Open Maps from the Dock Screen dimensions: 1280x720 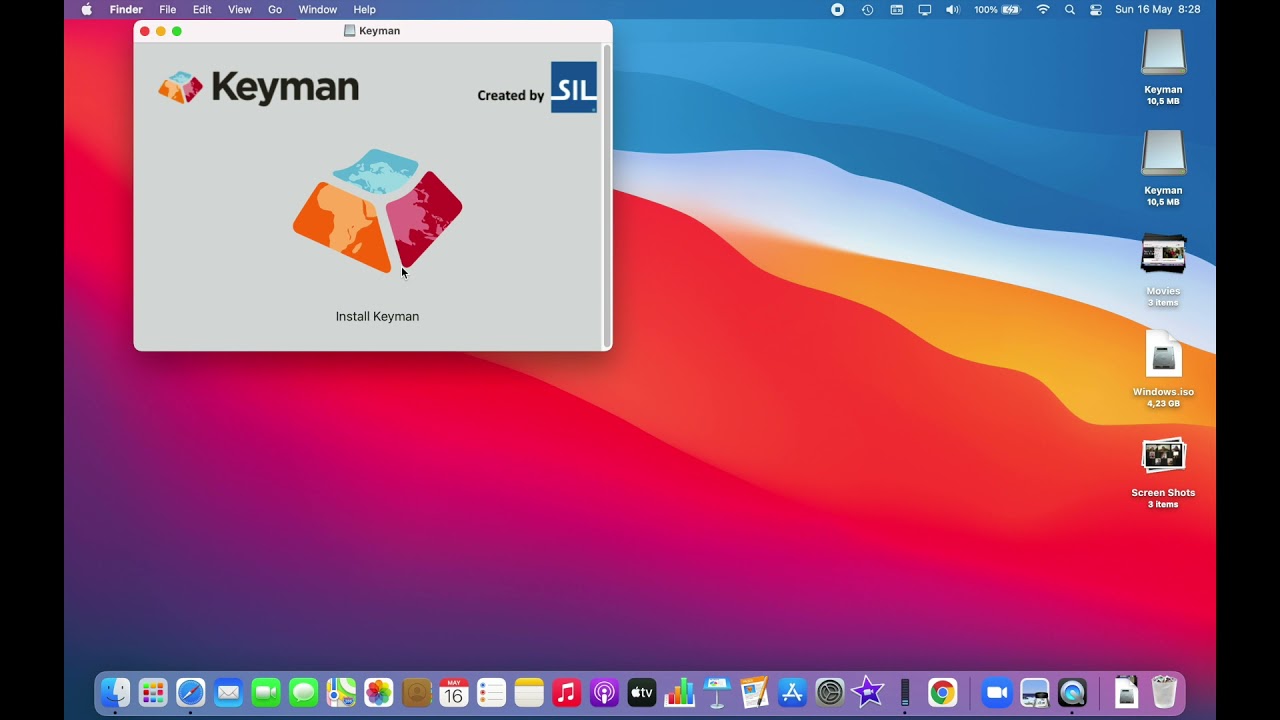coord(341,692)
